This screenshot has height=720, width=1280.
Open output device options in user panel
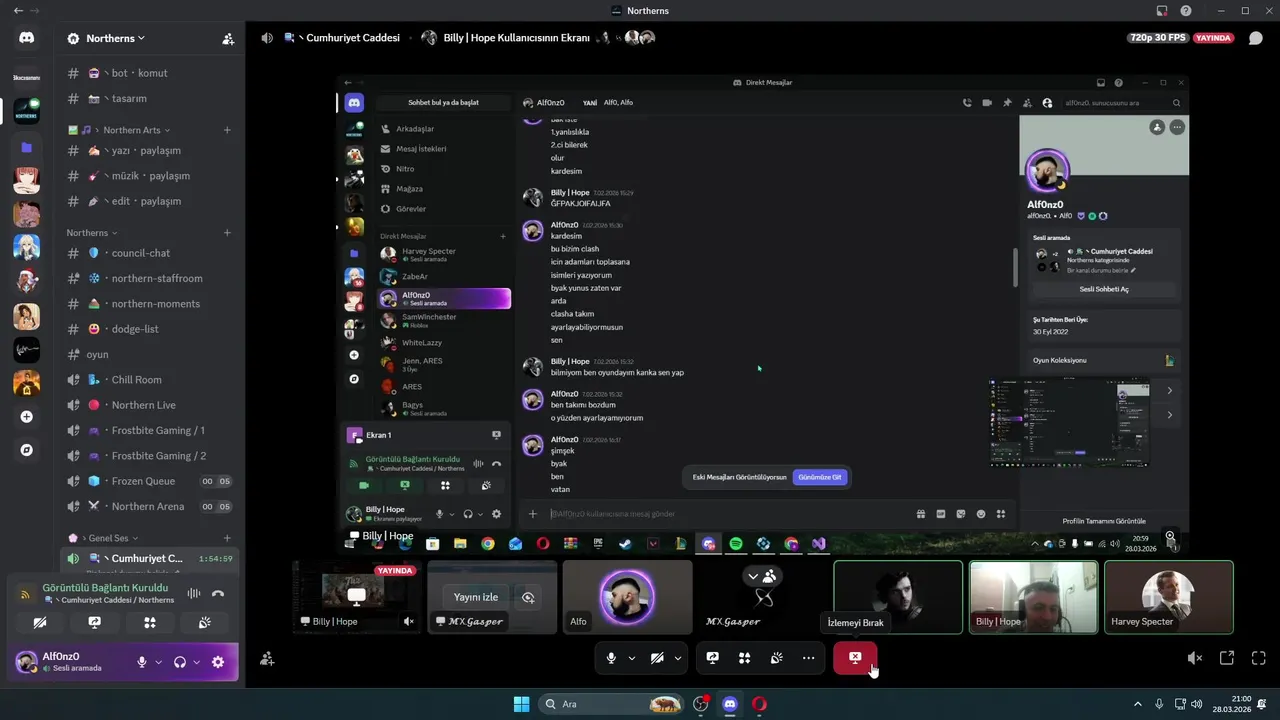point(196,662)
